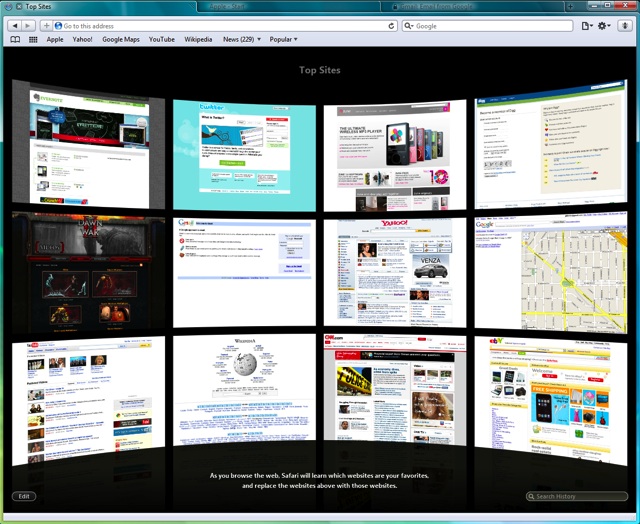Open the Wikipedia globe thumbnail
This screenshot has height=524, width=640.
[244, 390]
